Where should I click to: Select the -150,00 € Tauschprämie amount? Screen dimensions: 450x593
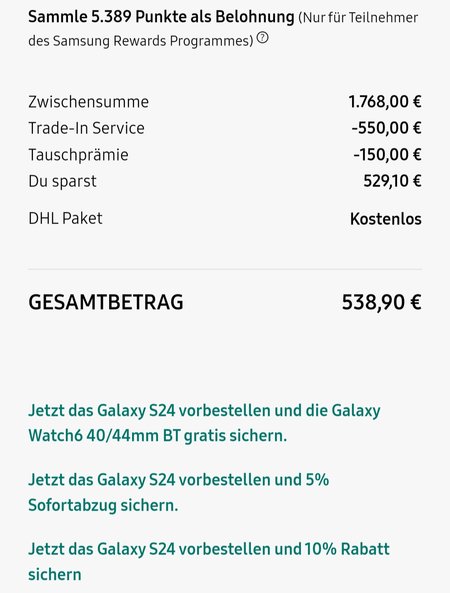pos(387,155)
